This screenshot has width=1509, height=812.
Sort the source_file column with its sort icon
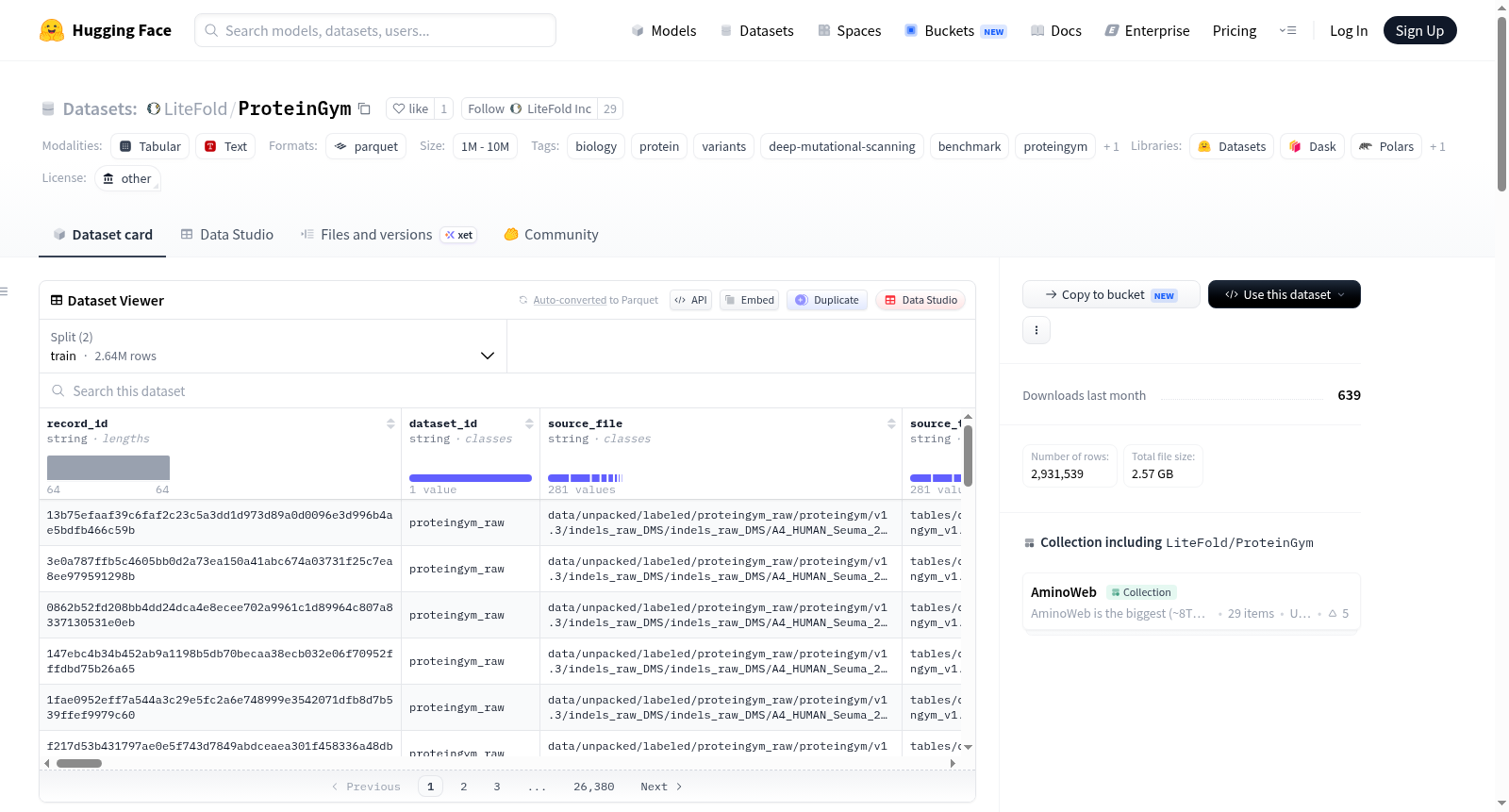point(891,423)
